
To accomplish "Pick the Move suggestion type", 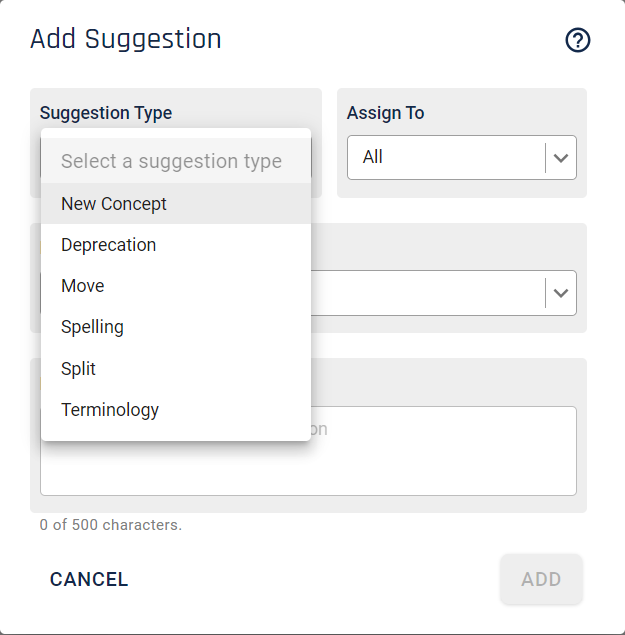I will pos(176,286).
